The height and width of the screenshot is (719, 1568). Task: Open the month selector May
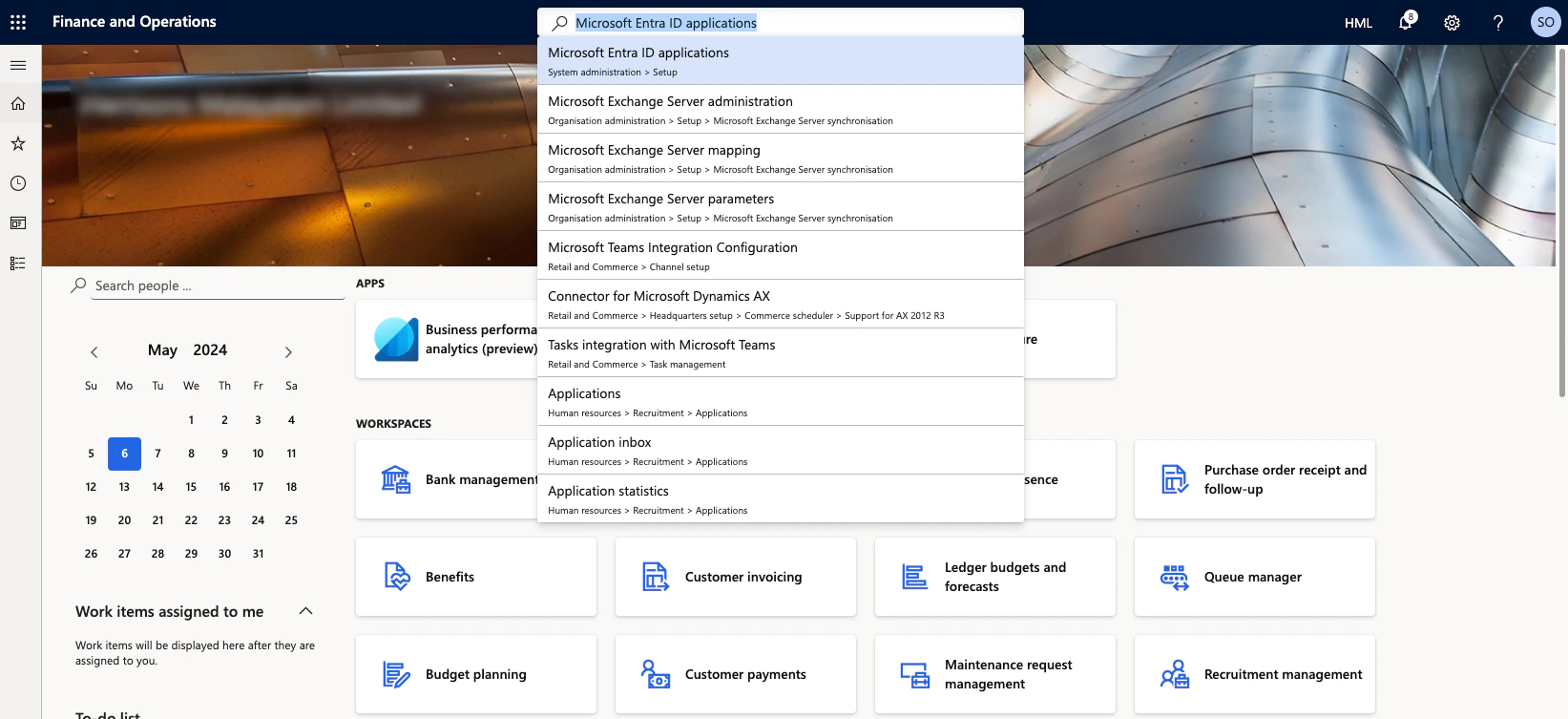coord(162,350)
